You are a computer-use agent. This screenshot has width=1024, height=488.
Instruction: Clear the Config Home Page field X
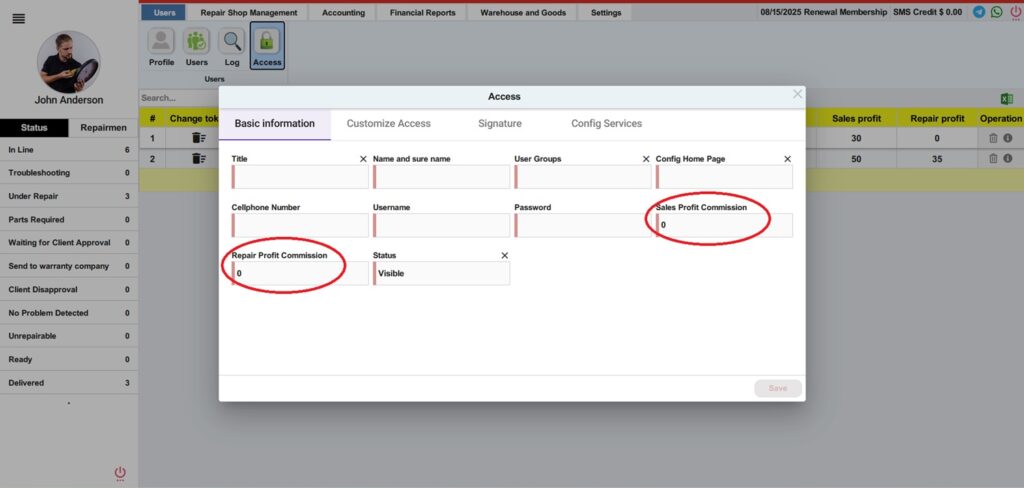788,159
